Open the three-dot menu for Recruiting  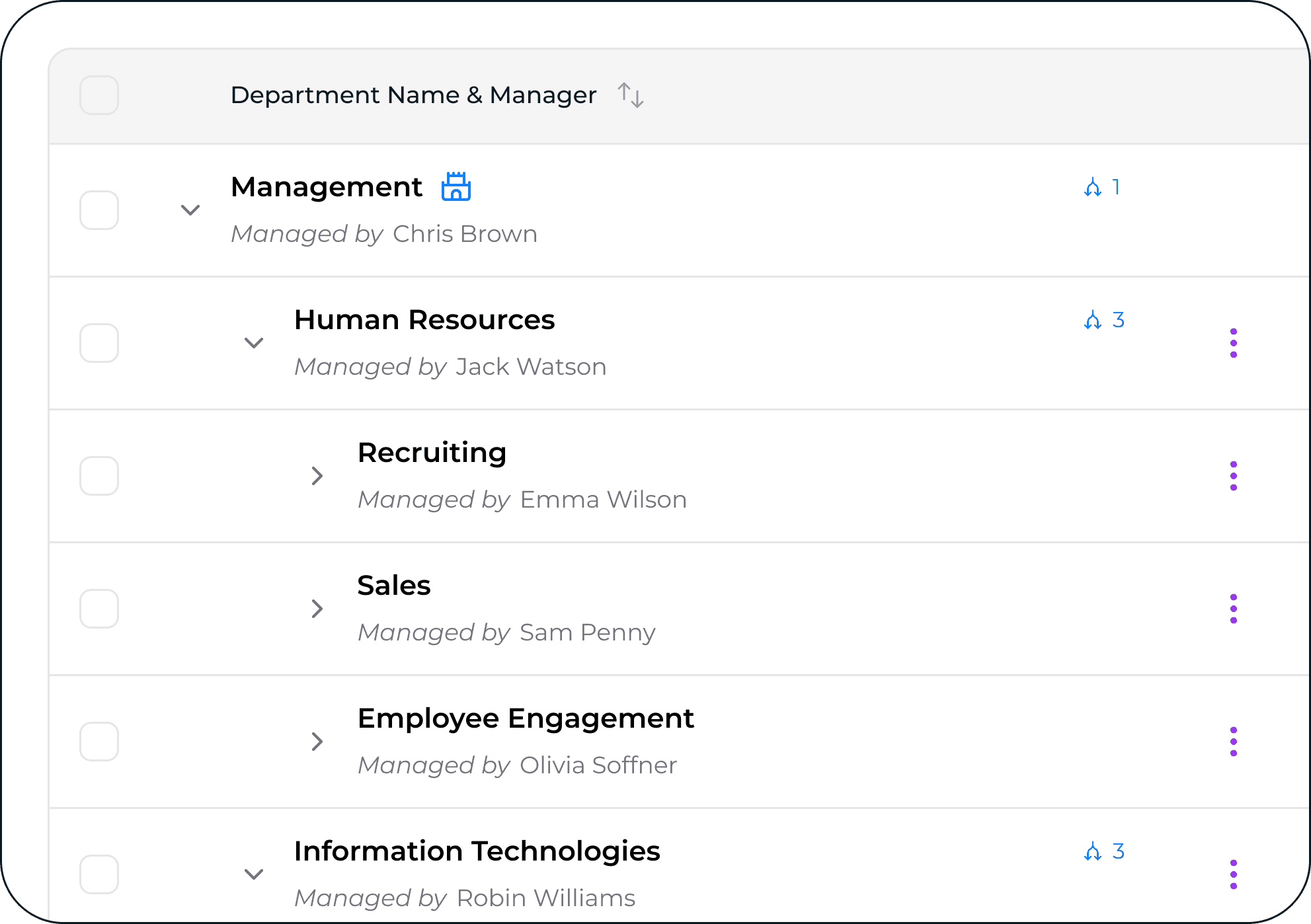(1233, 476)
